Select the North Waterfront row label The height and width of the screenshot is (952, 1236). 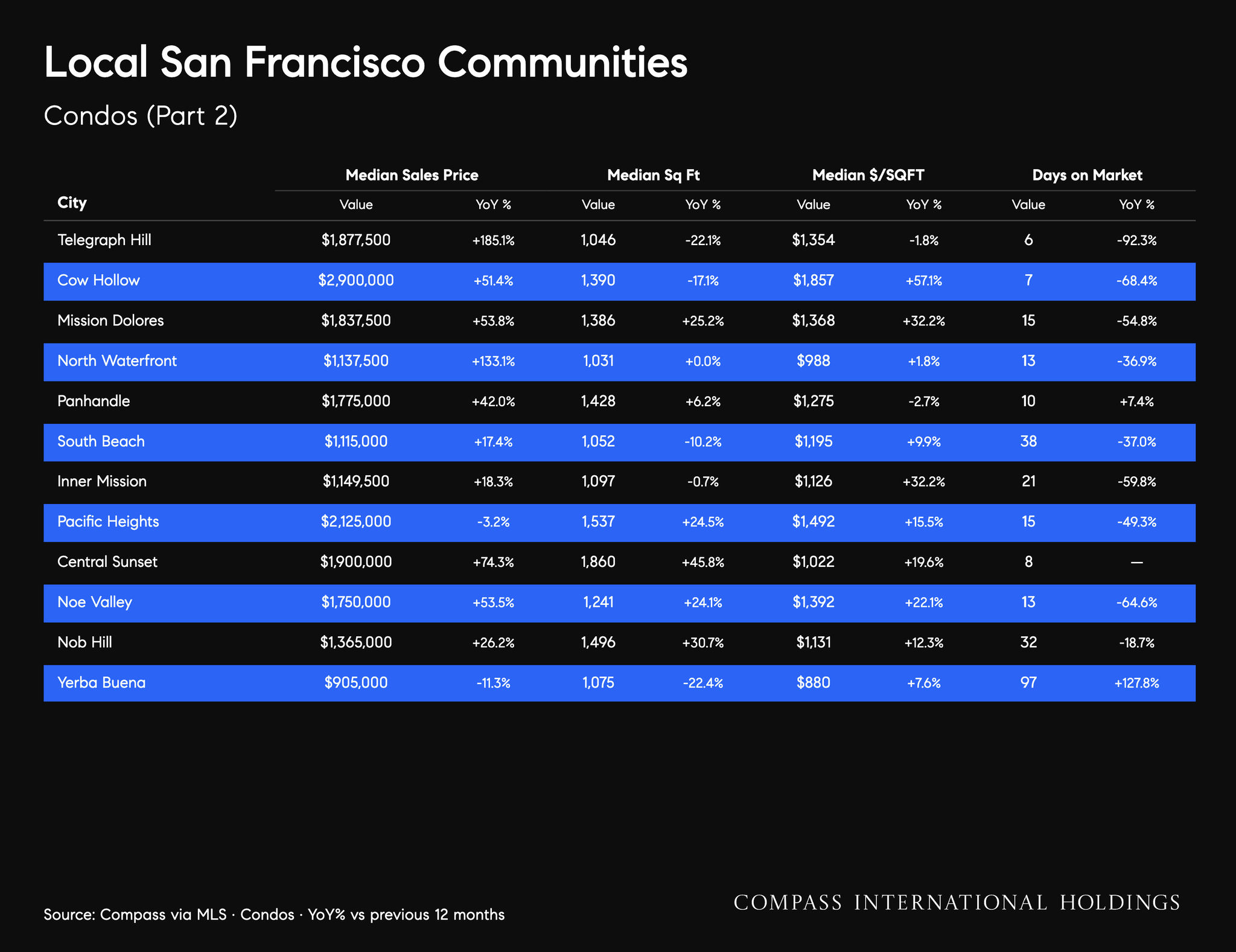pyautogui.click(x=117, y=361)
